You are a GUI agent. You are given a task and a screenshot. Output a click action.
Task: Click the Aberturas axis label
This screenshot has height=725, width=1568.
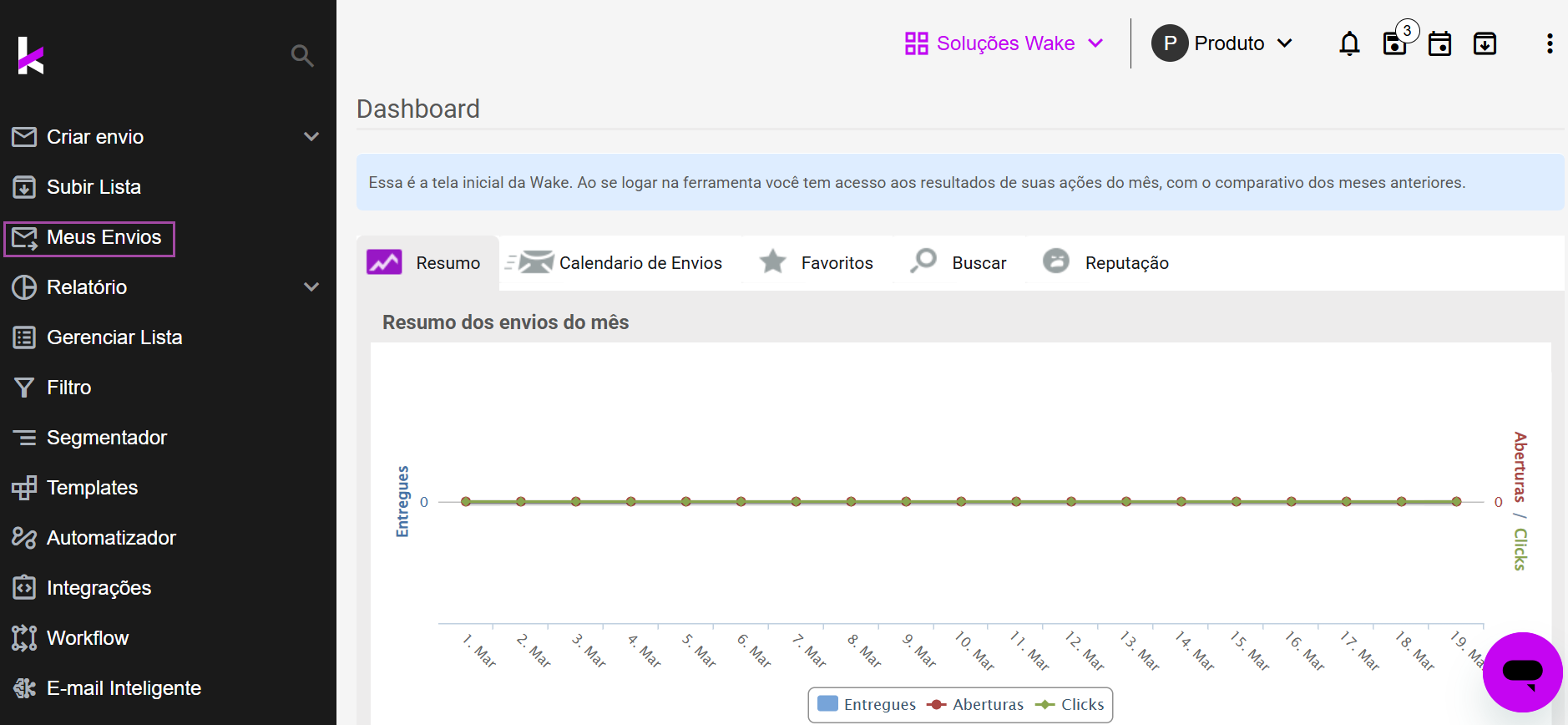pyautogui.click(x=1520, y=467)
